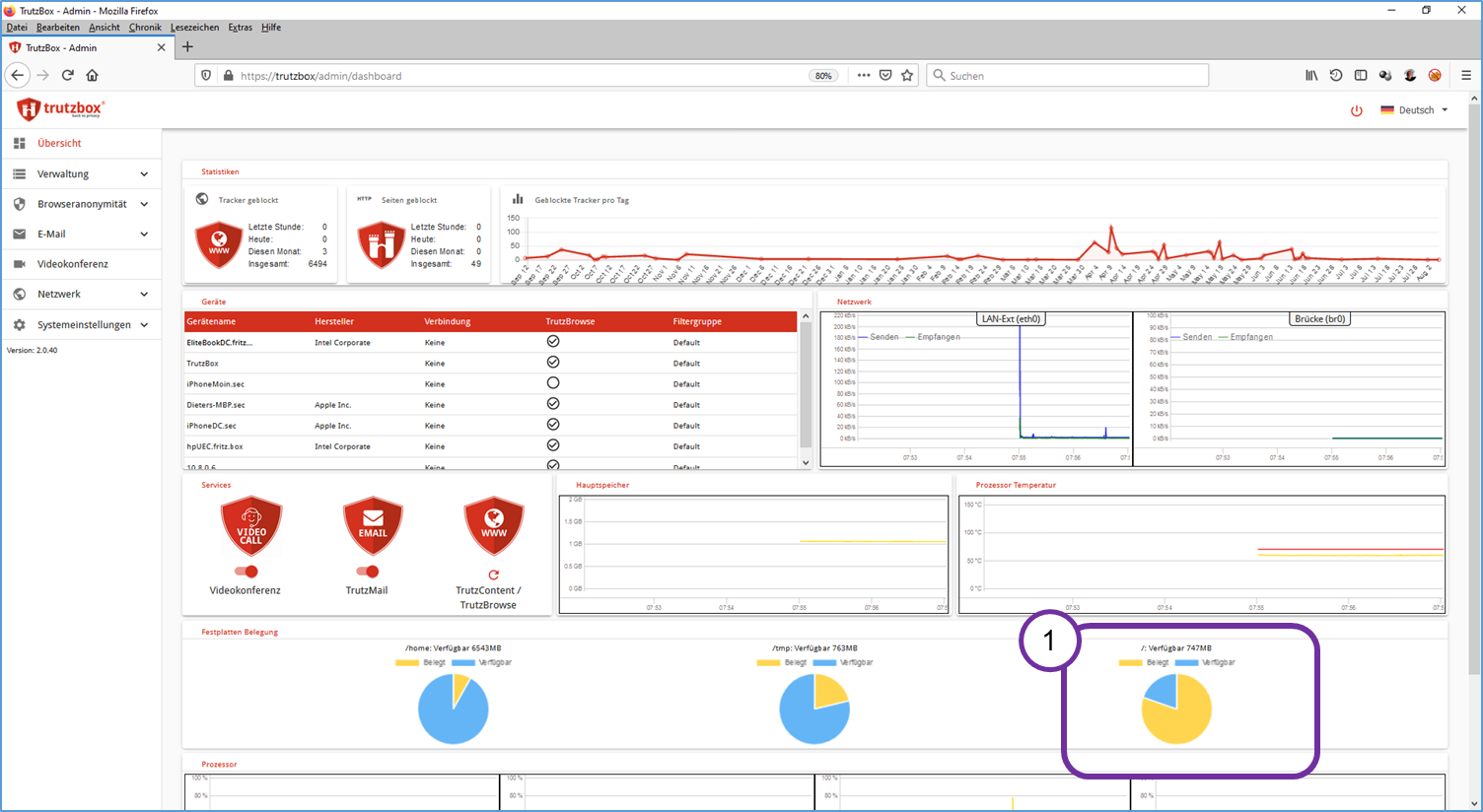Click the /home disk usage pie chart
This screenshot has width=1483, height=812.
pos(454,709)
